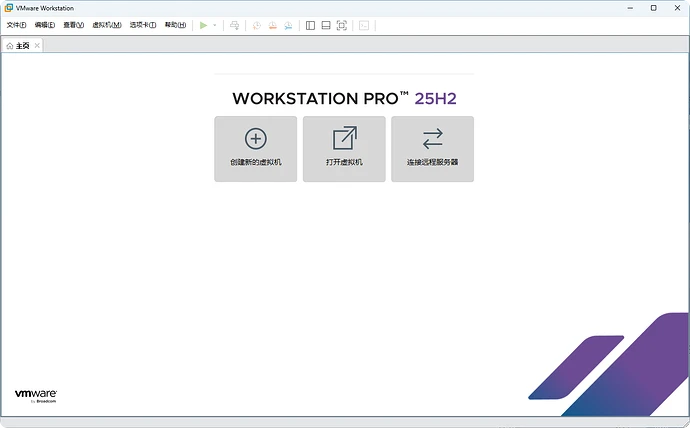This screenshot has width=690, height=428.
Task: Click the green power-on play icon
Action: point(203,26)
